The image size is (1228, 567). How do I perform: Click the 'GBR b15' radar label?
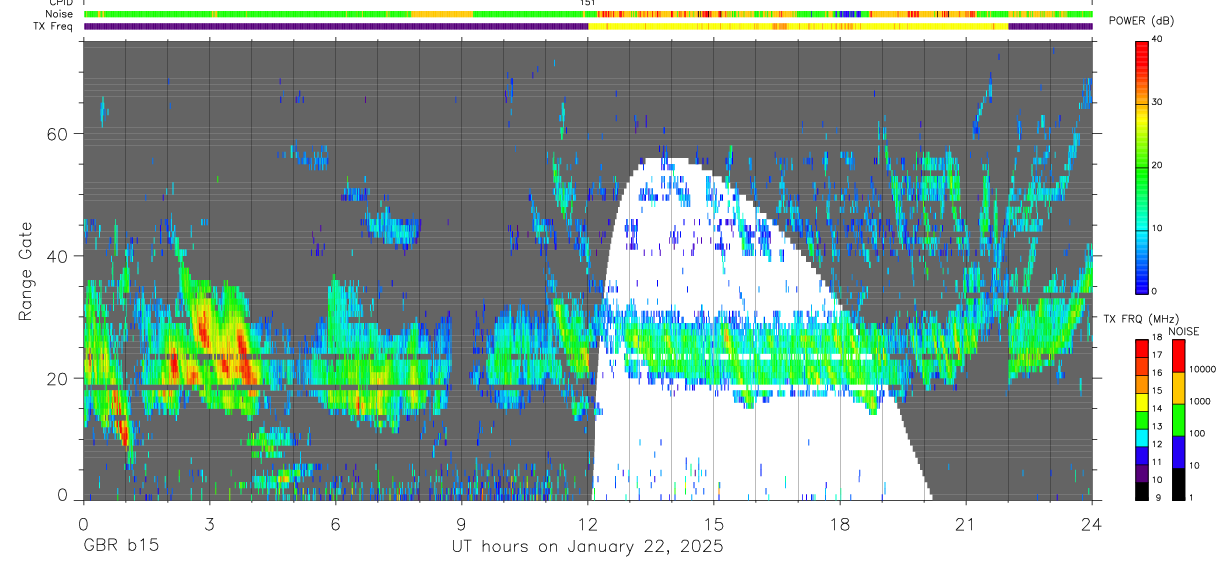click(x=120, y=547)
